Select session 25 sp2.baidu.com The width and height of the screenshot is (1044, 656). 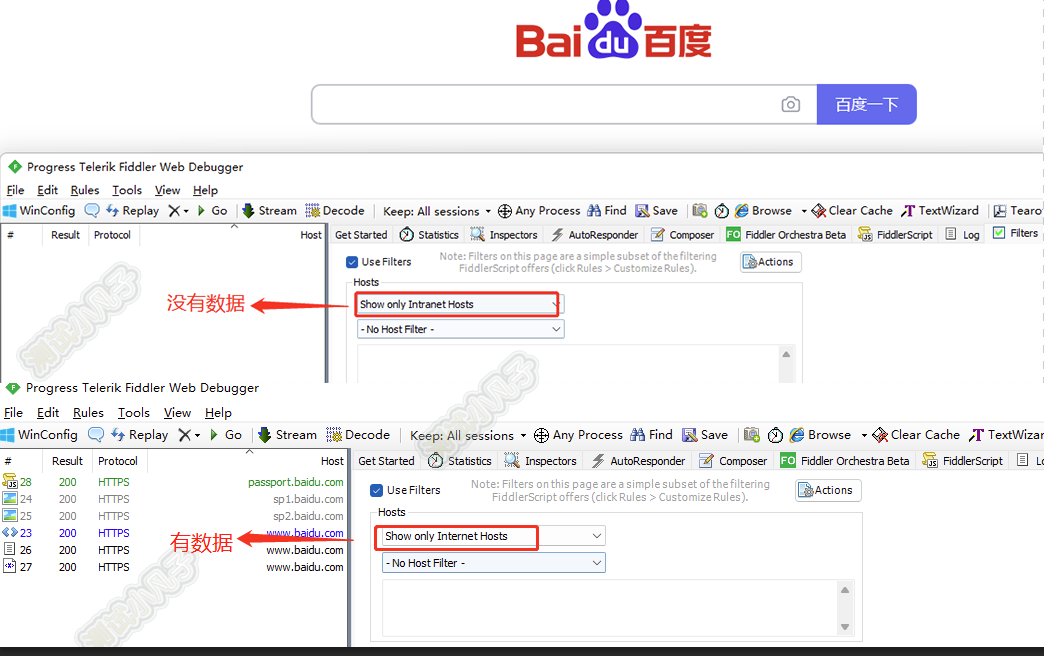pyautogui.click(x=173, y=515)
